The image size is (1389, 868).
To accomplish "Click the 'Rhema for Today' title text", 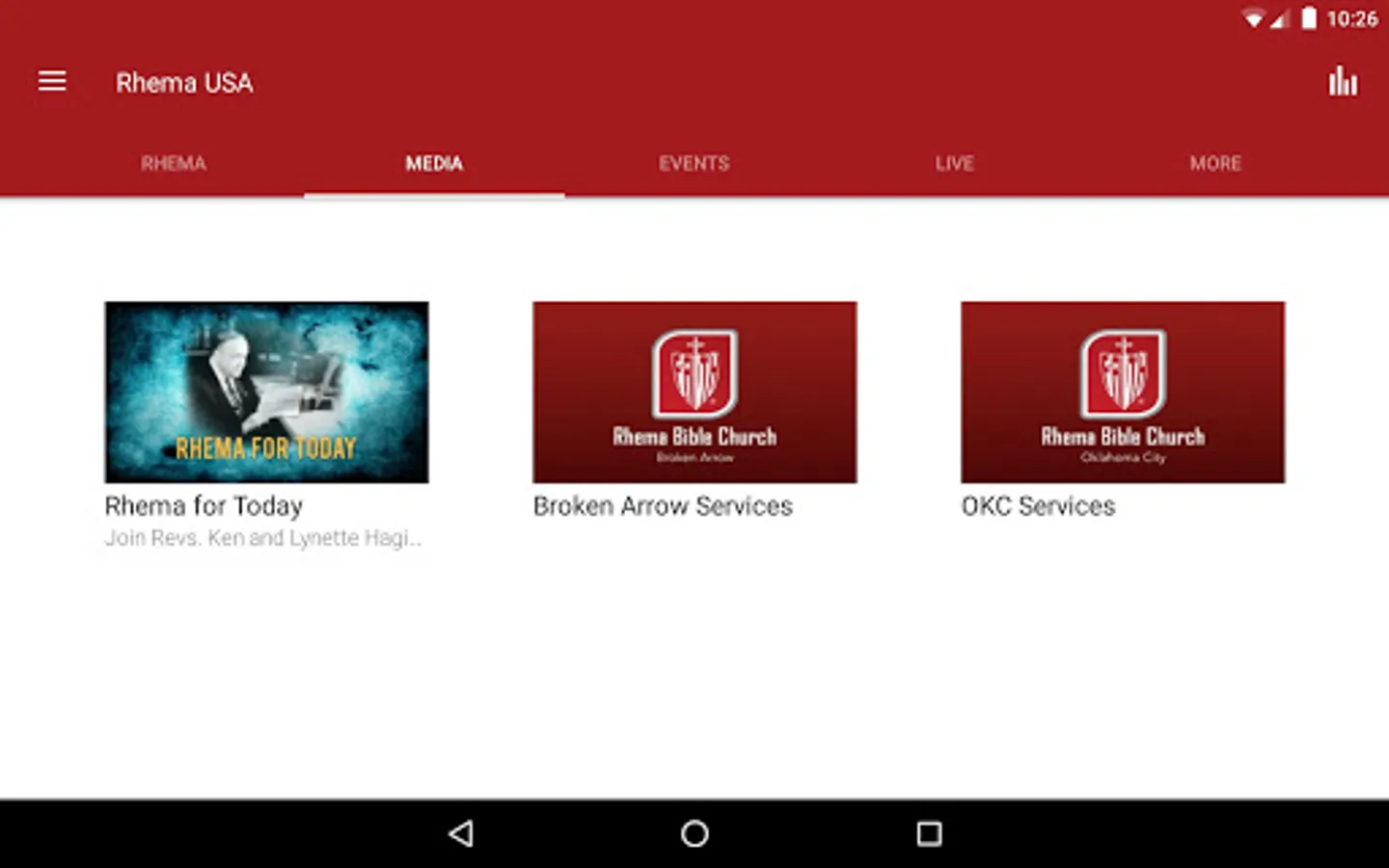I will tap(204, 506).
